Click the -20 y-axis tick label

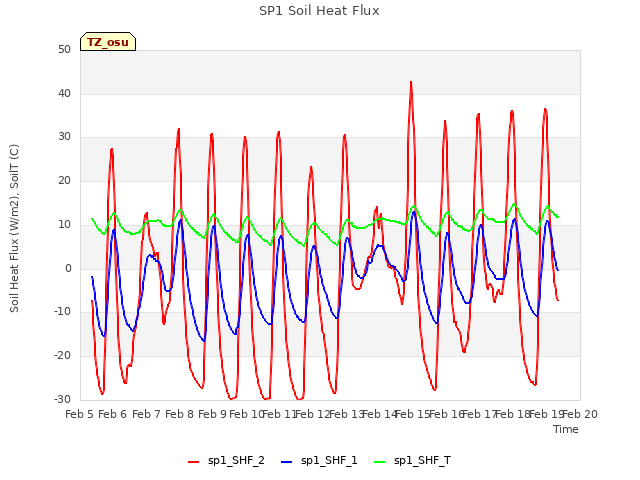pyautogui.click(x=62, y=356)
